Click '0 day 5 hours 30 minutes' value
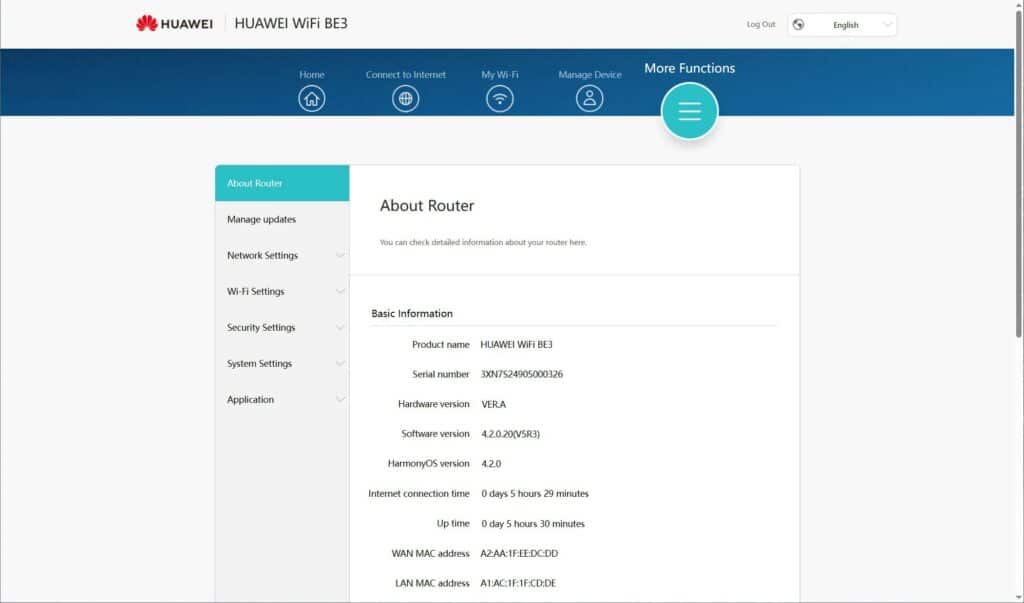1024x603 pixels. click(x=533, y=524)
